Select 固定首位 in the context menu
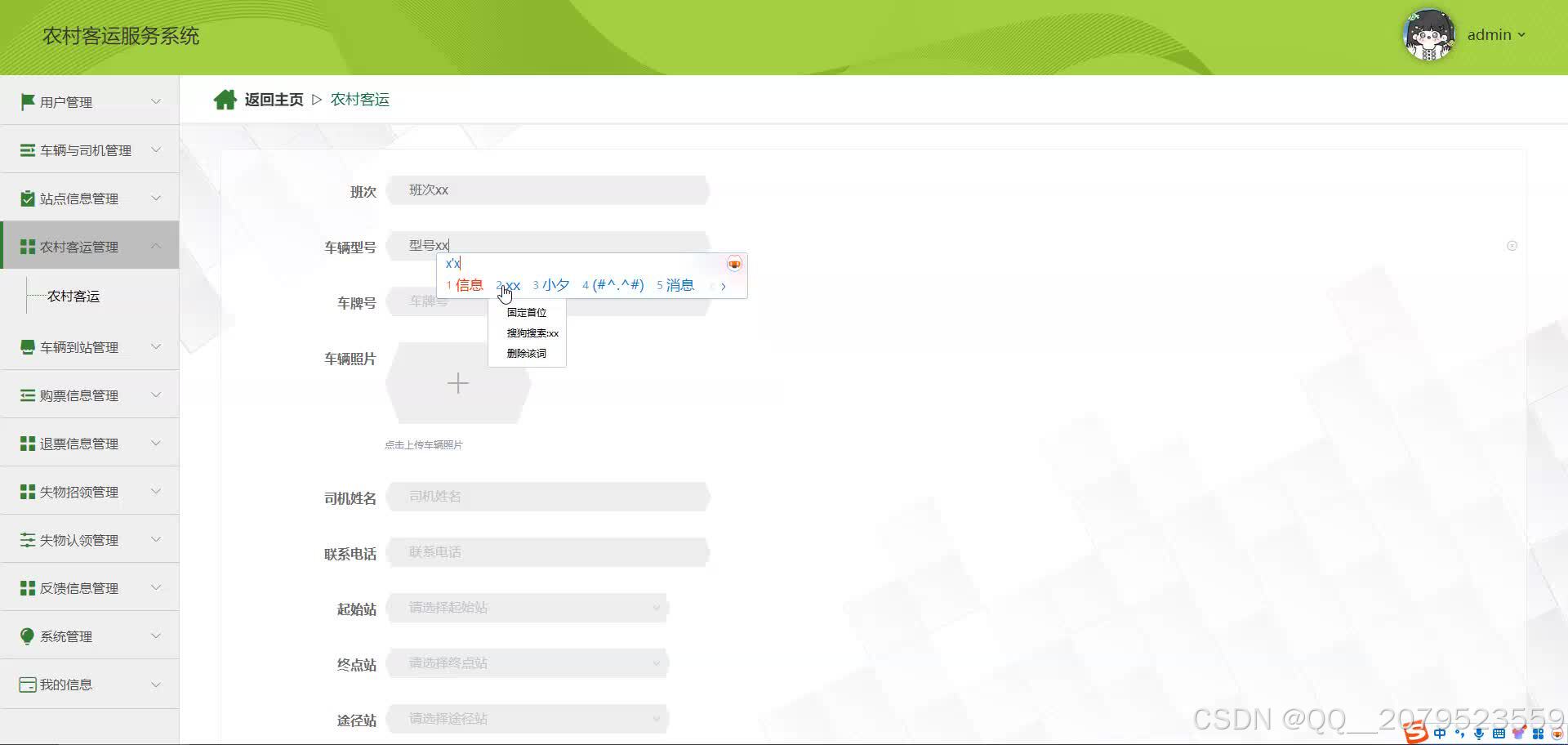Screen dimensions: 1568x745 527,312
